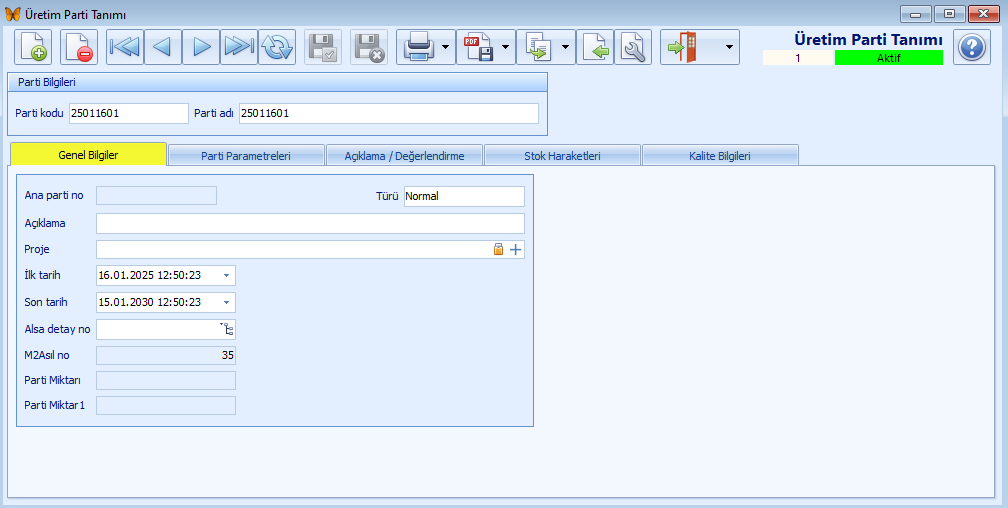Image resolution: width=1008 pixels, height=508 pixels.
Task: Expand the İlk tarih date dropdown
Action: [x=226, y=275]
